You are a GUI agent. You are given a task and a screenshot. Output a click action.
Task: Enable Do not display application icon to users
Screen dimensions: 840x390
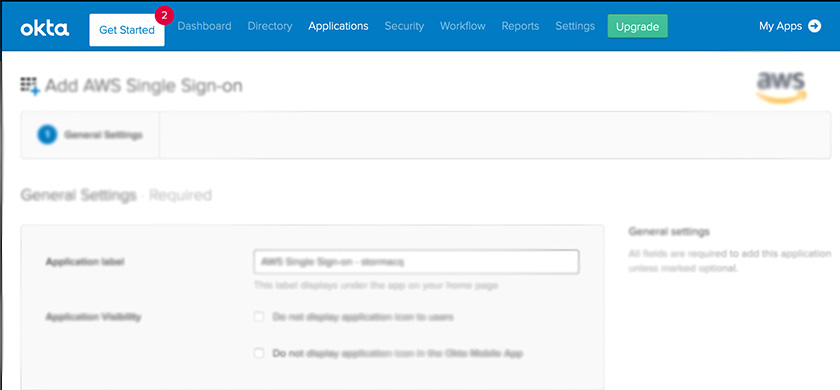[x=259, y=317]
